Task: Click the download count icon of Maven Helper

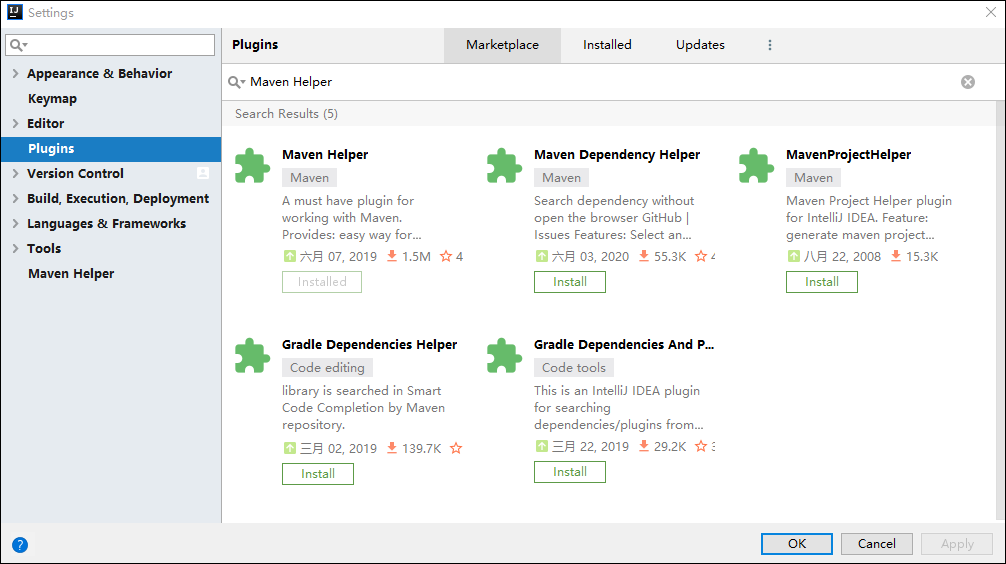Action: (x=391, y=256)
